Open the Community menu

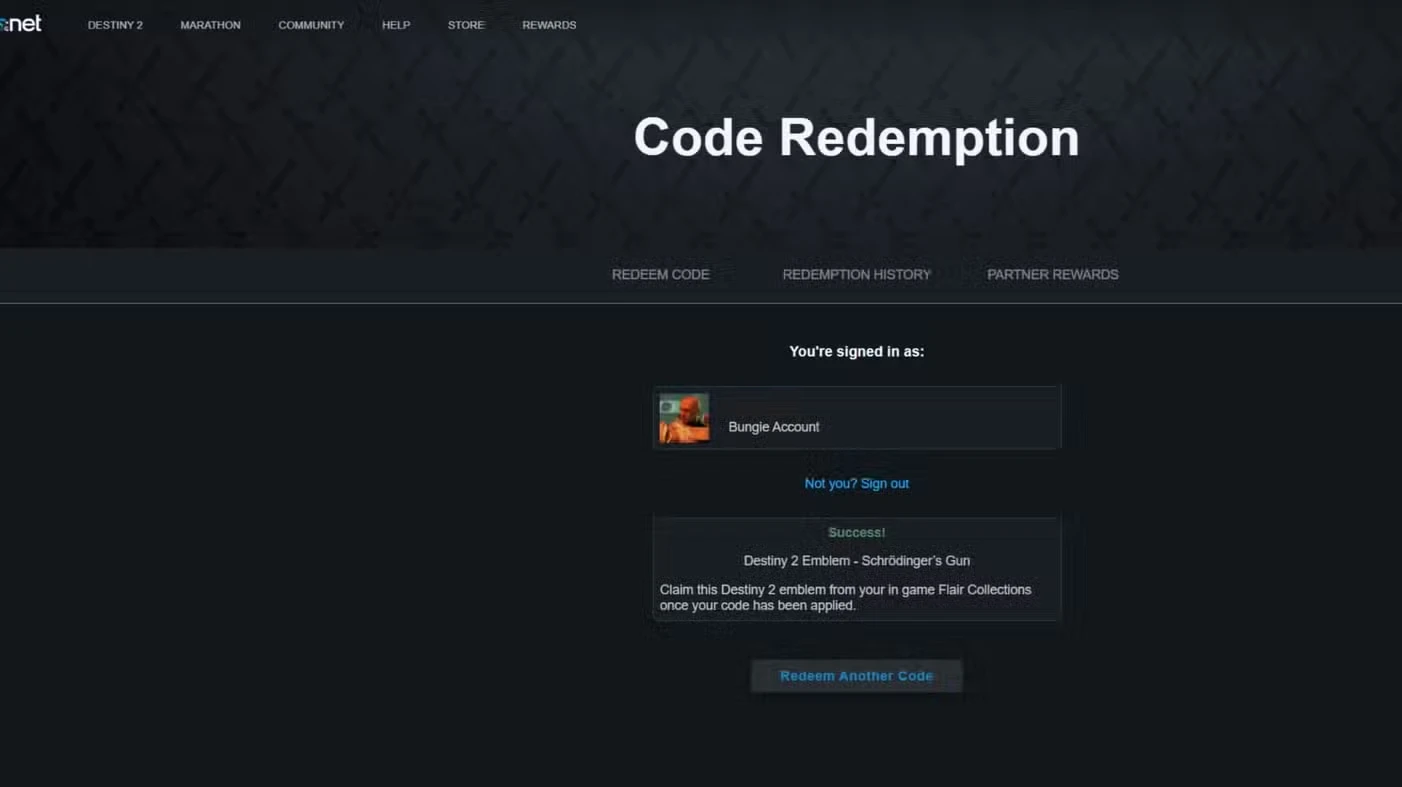coord(311,25)
